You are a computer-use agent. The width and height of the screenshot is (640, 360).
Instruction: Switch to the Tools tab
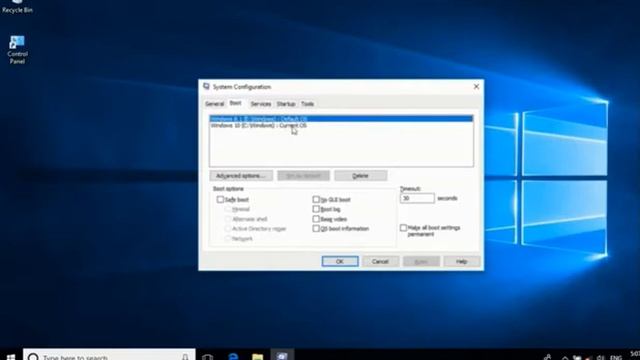(x=307, y=104)
